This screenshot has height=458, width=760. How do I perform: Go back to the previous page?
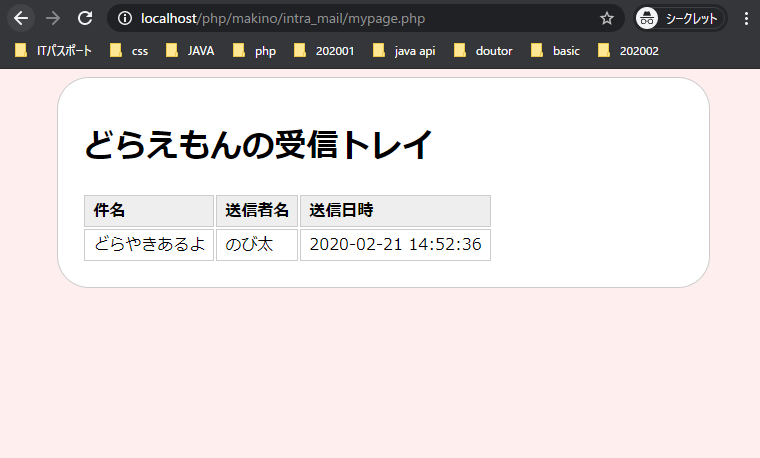21,18
